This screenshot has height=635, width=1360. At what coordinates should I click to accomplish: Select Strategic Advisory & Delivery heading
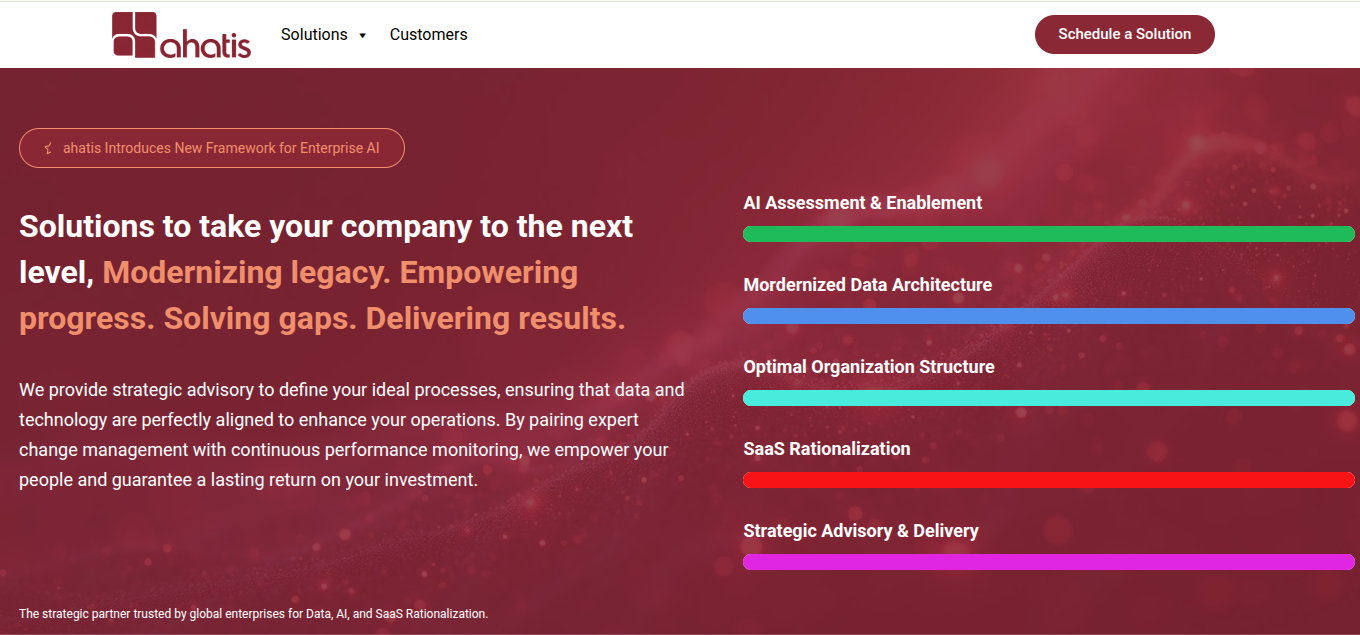pos(860,531)
